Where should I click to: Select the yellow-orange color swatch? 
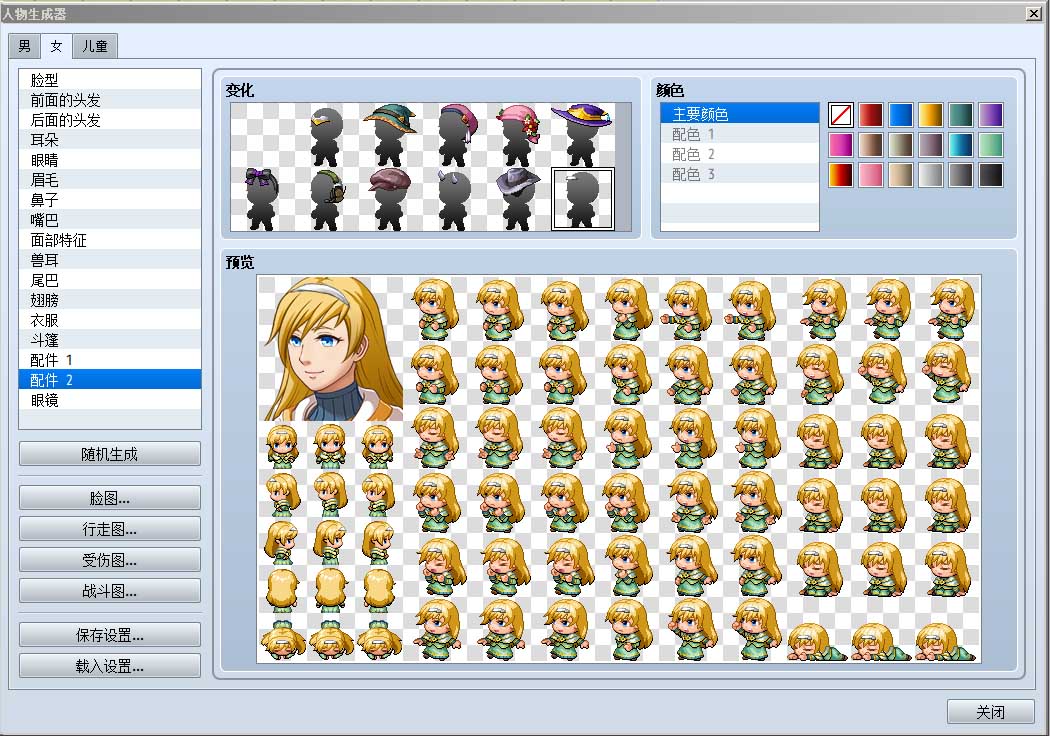point(931,115)
